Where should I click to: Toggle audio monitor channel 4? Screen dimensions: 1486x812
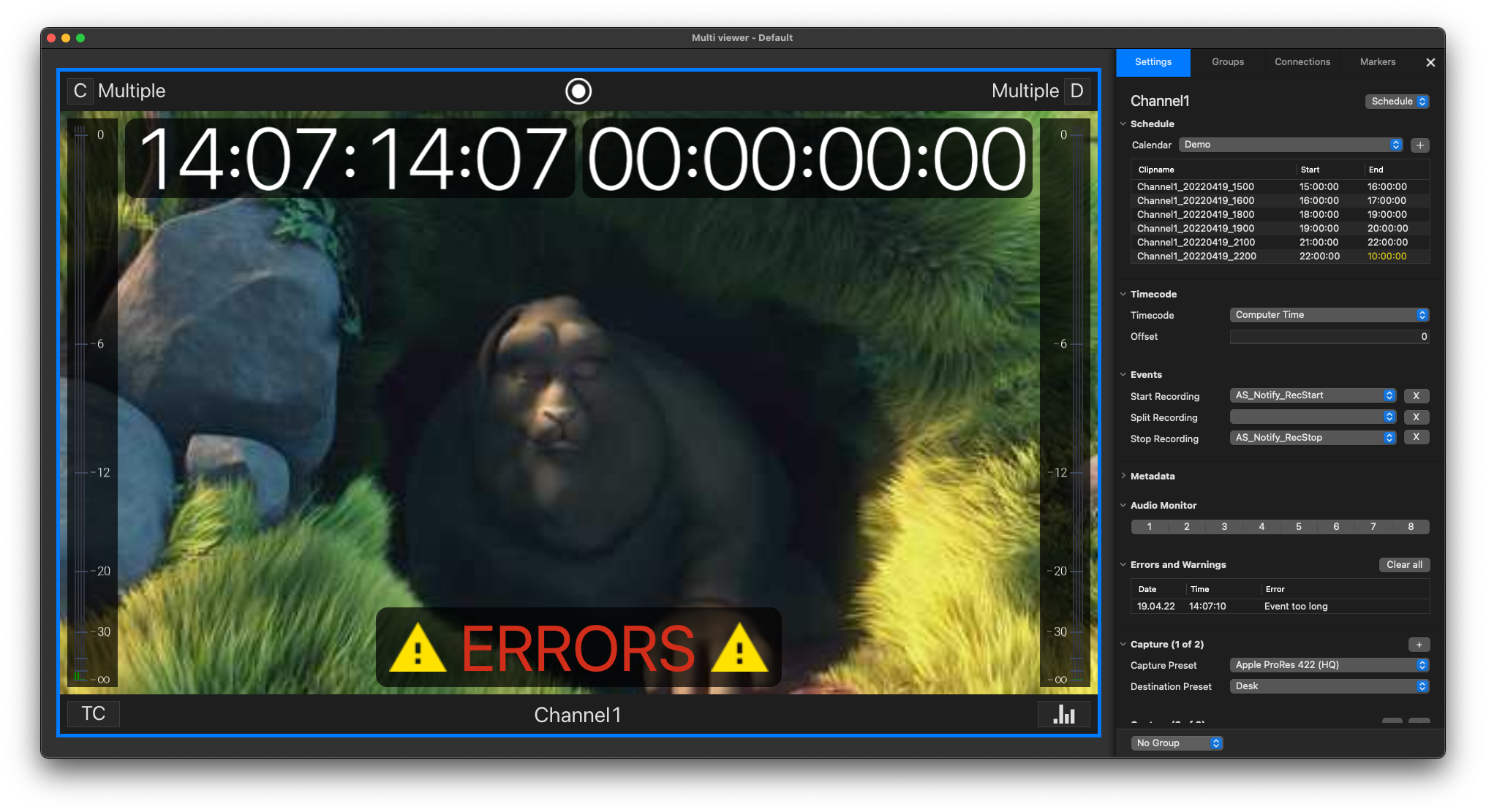coord(1261,527)
